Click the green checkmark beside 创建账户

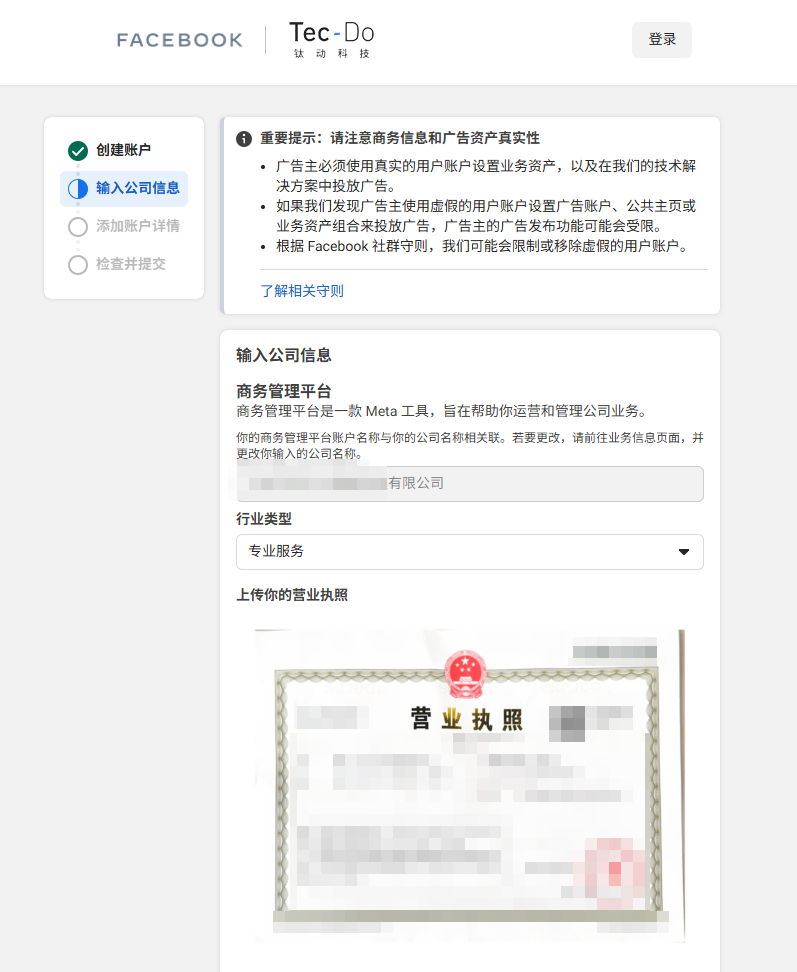78,151
